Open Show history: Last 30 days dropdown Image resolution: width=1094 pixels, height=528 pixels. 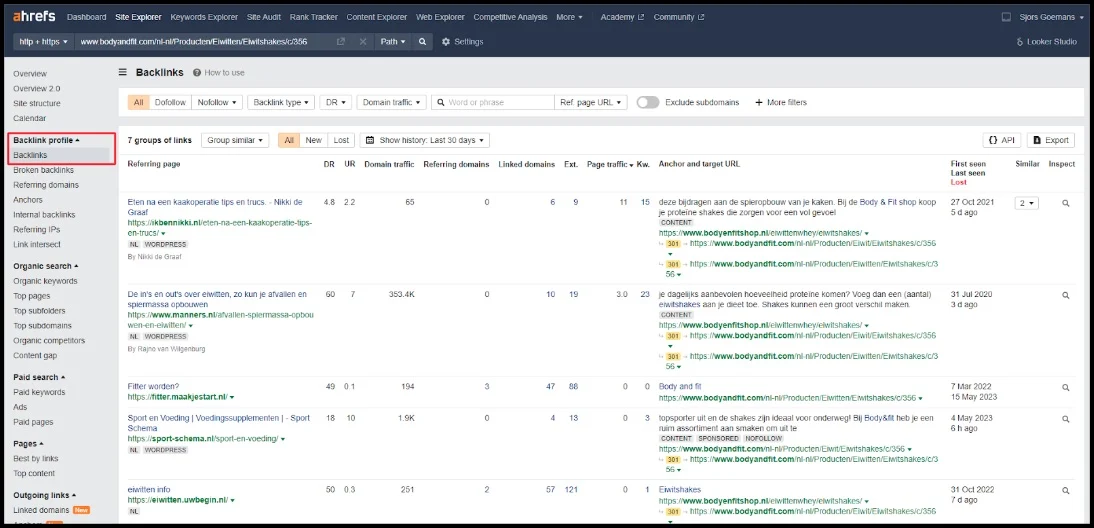425,140
